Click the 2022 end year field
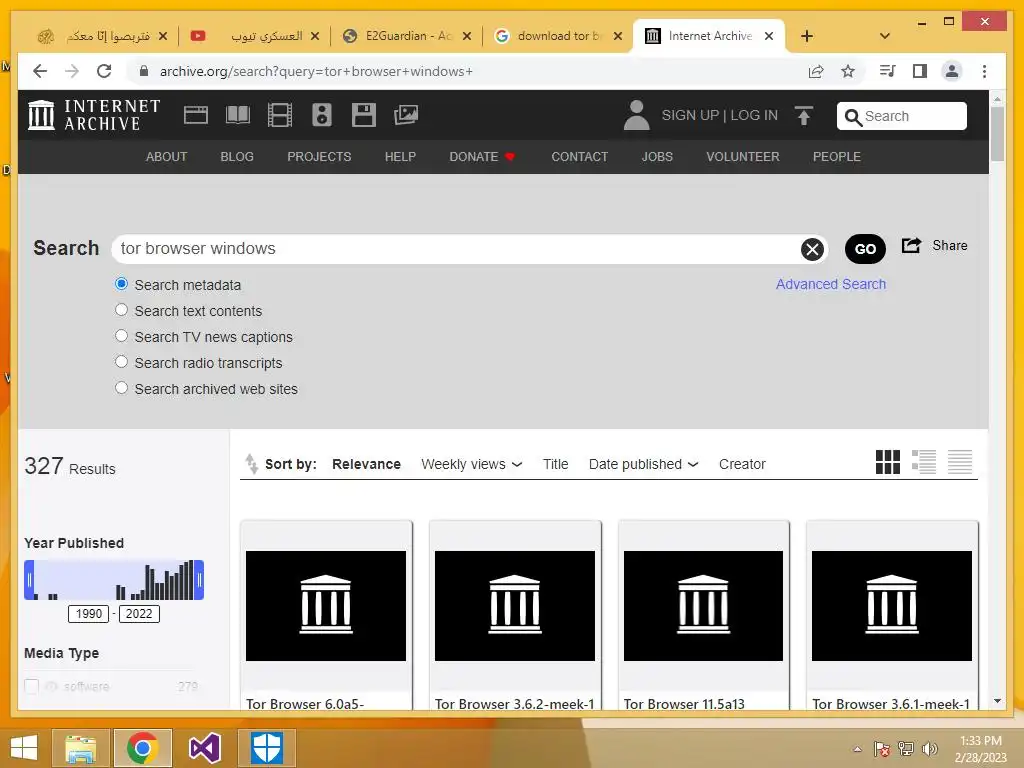 (x=139, y=614)
